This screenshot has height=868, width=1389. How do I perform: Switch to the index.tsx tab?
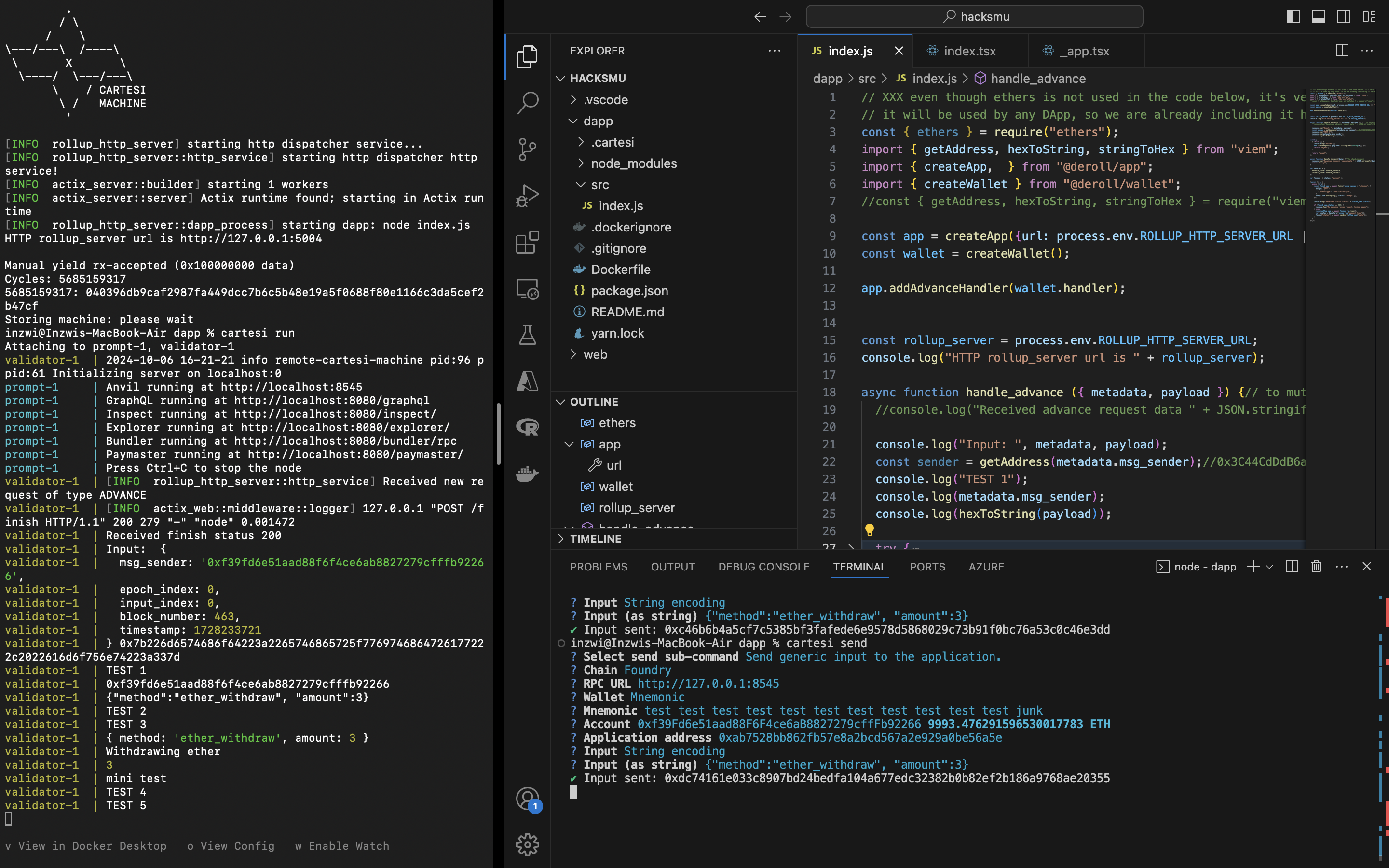click(x=969, y=51)
